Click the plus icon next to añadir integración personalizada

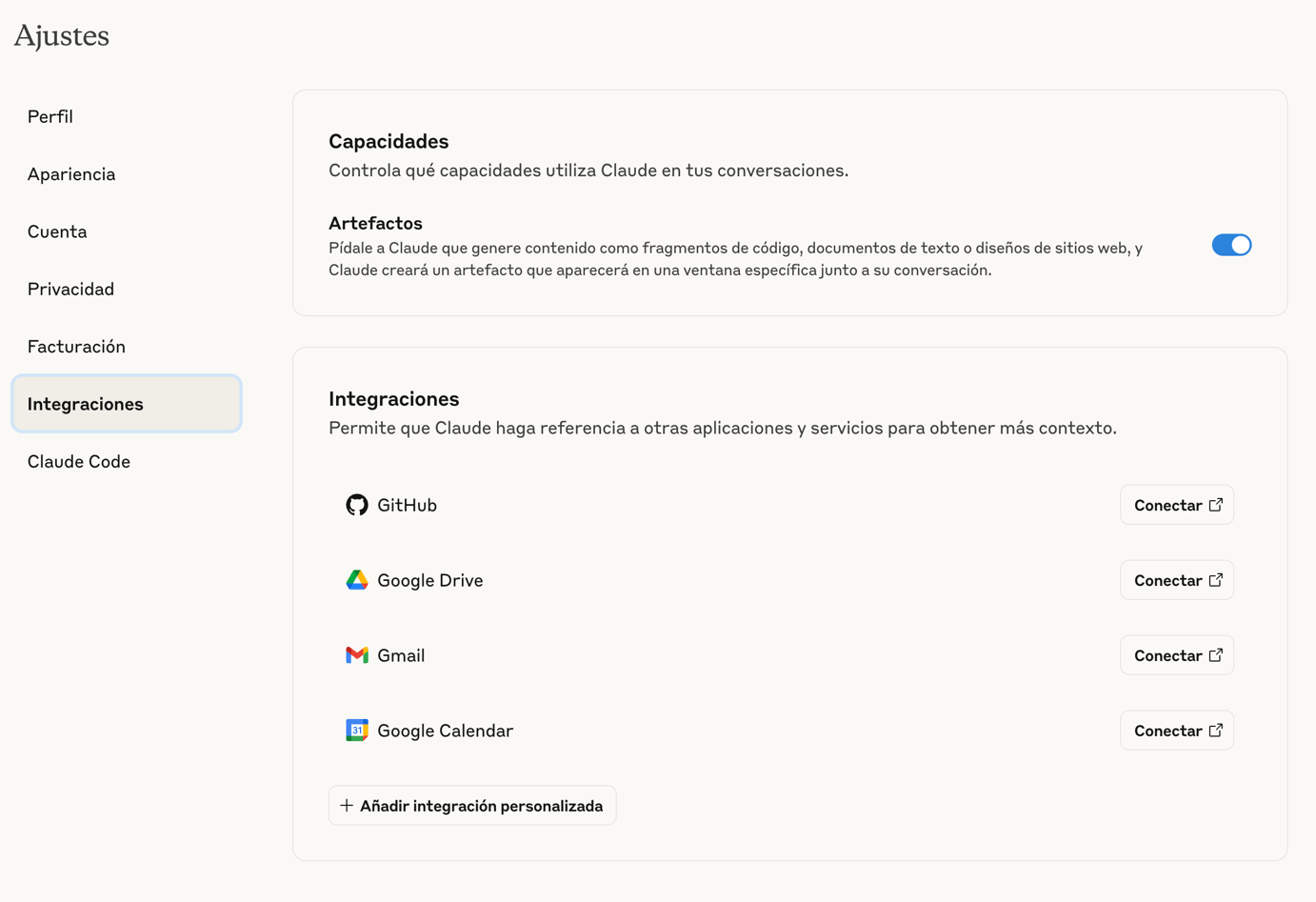click(347, 805)
